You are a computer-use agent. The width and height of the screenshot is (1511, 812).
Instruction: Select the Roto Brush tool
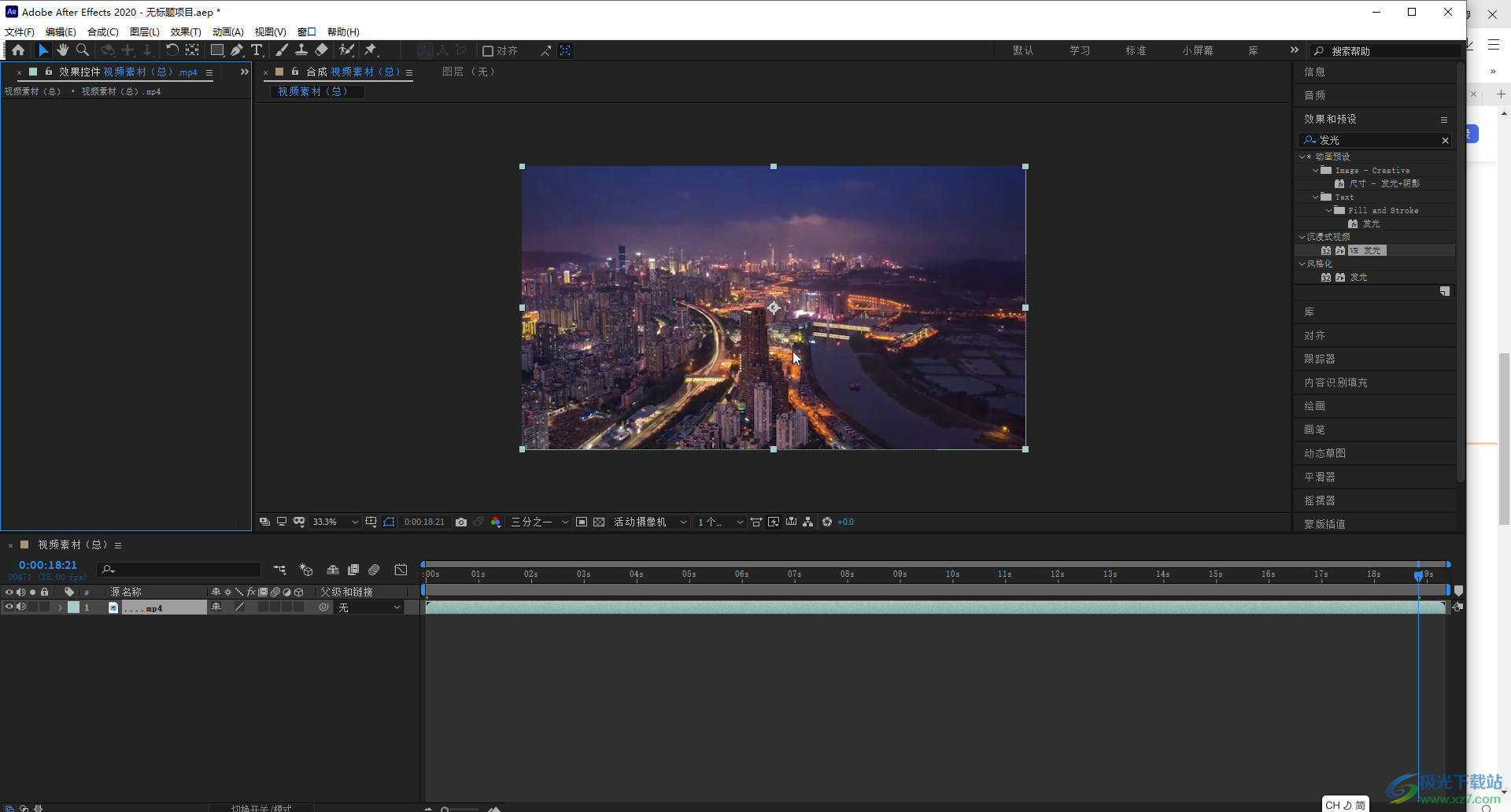346,50
